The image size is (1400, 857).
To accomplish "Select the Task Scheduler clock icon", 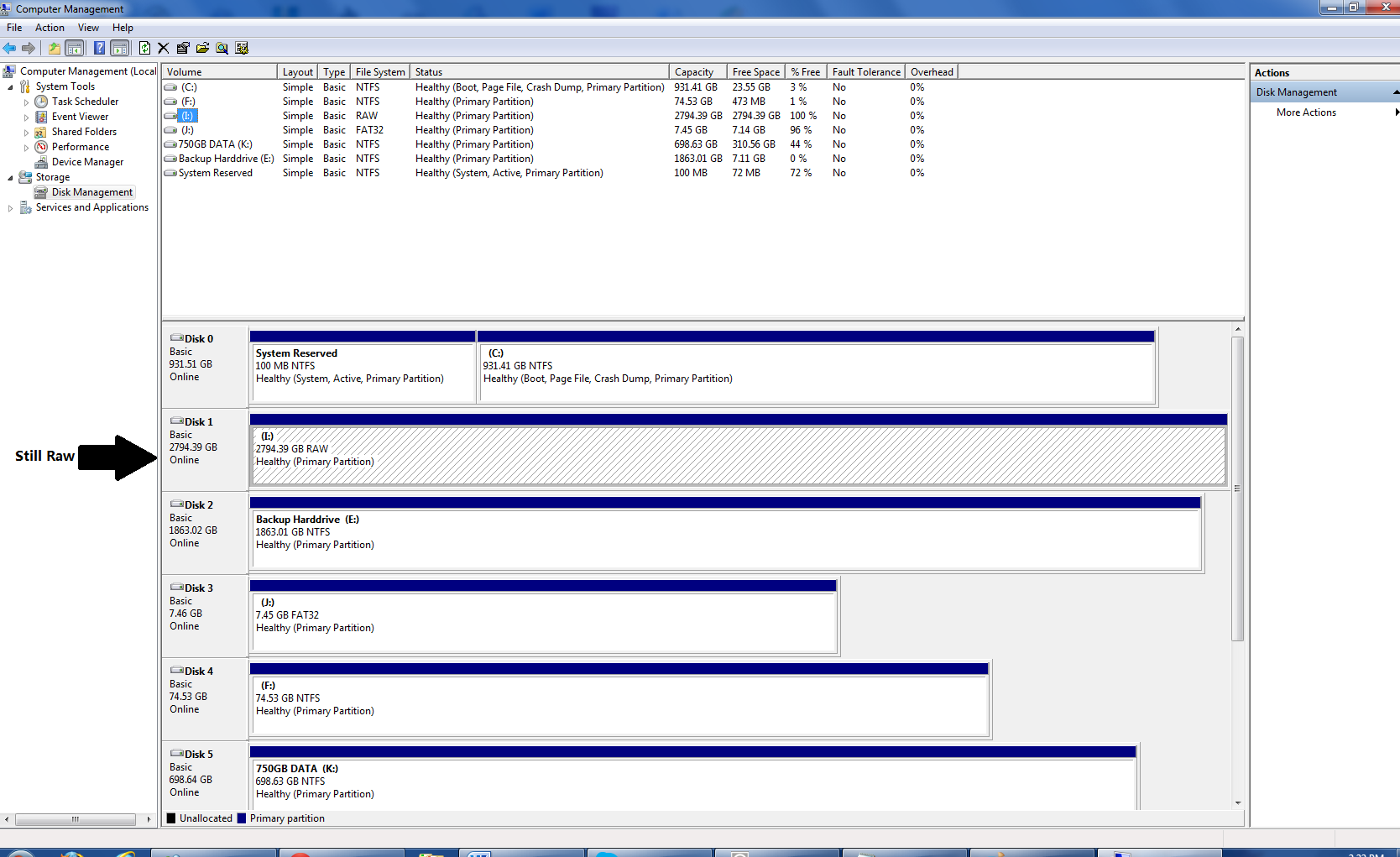I will (41, 102).
